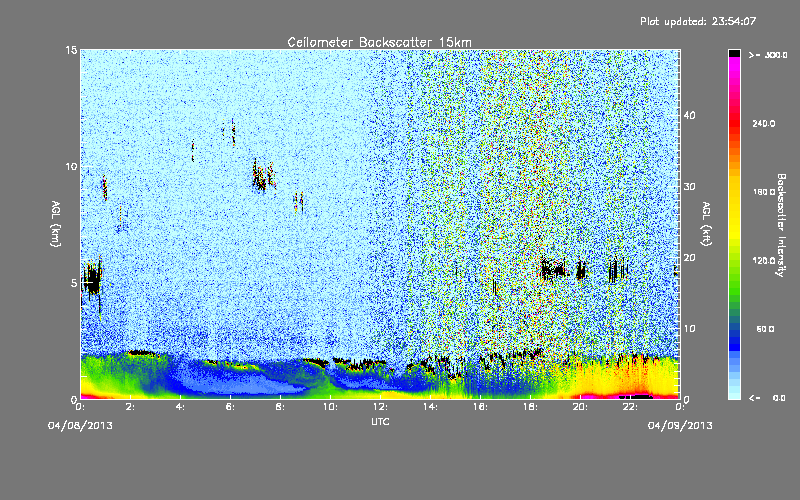Click the 30 kft tick label
Screen dimensions: 800x500
(689, 187)
